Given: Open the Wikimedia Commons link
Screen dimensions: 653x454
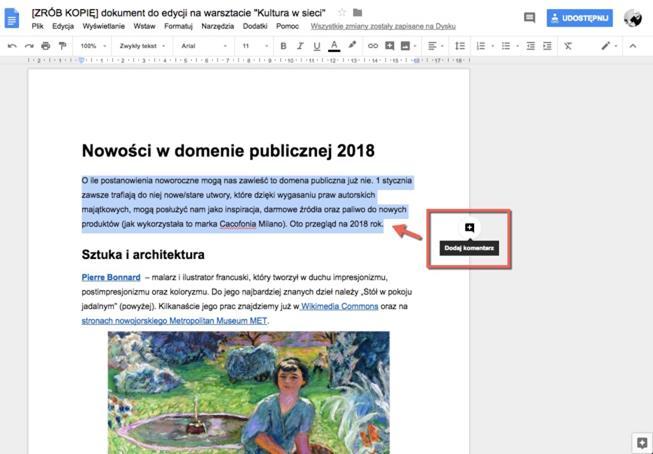Looking at the screenshot, I should [339, 306].
